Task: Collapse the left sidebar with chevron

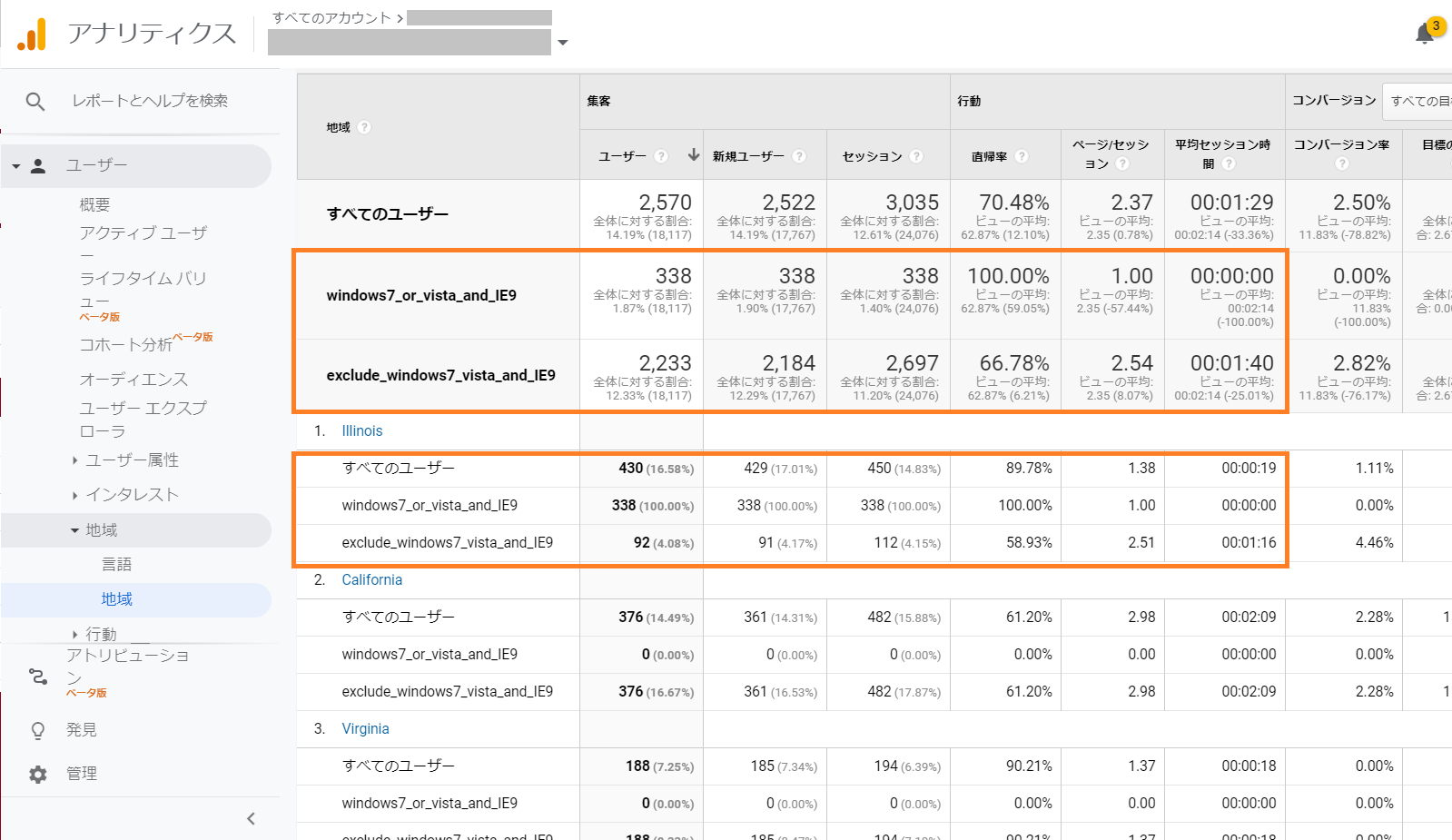Action: 252,818
